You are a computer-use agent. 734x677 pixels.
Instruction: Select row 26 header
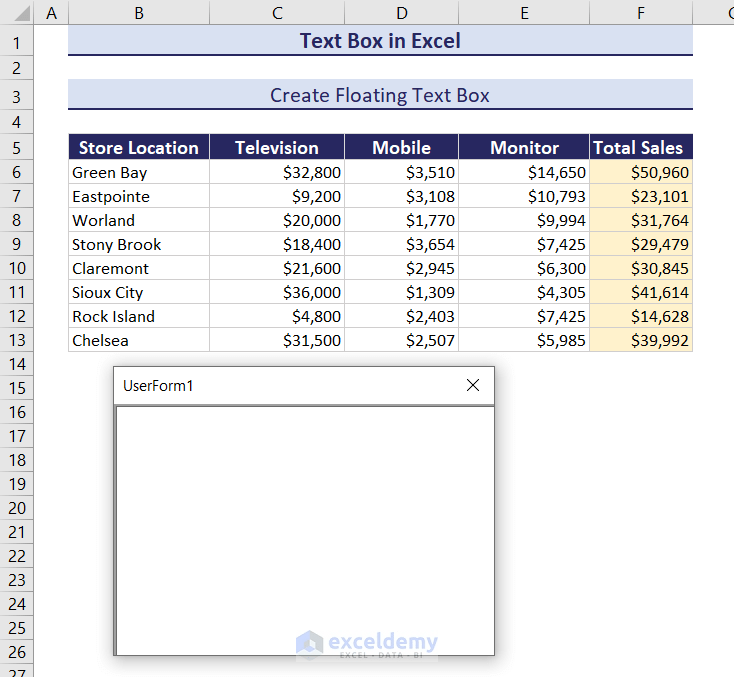point(16,652)
